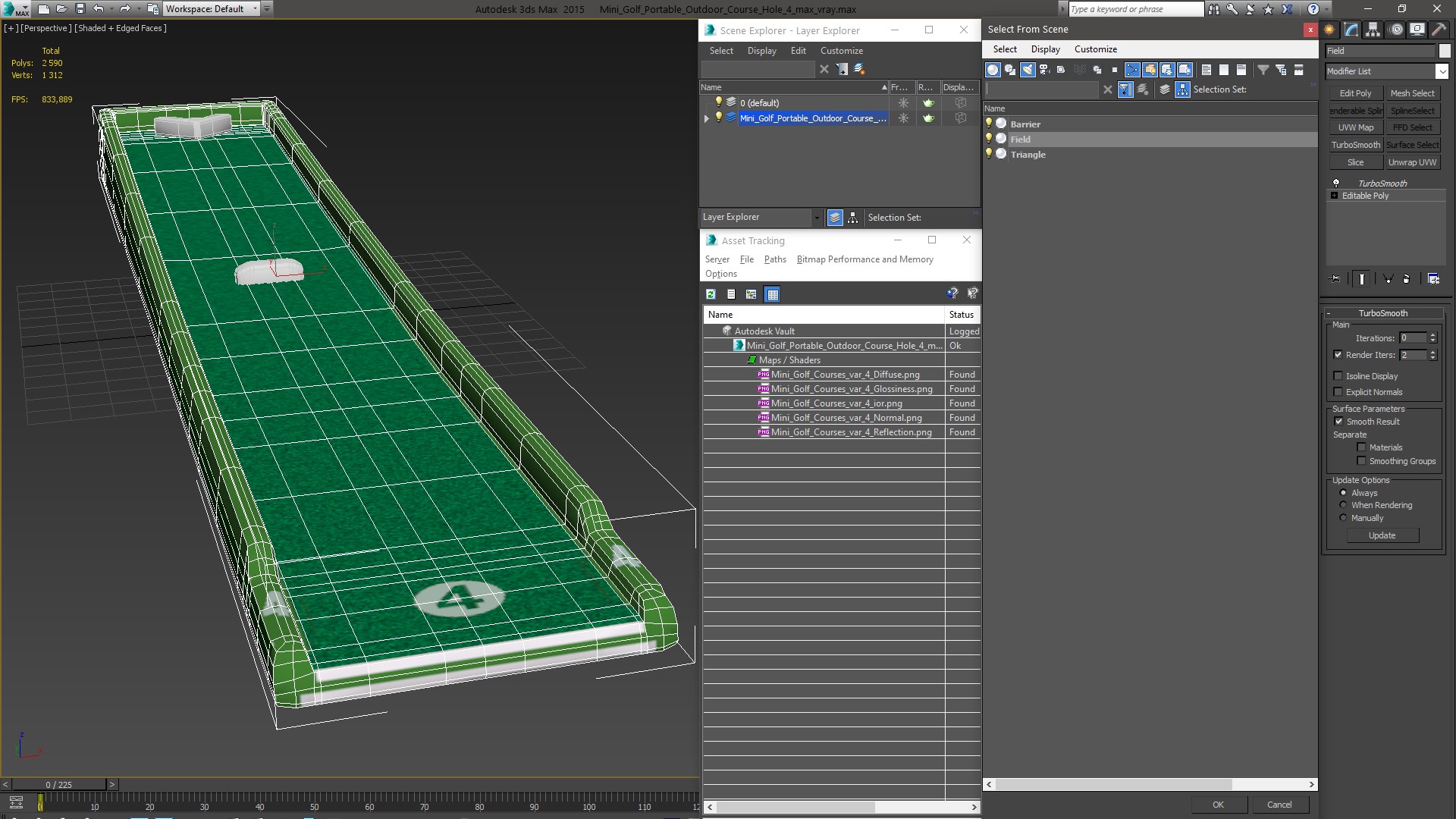The image size is (1456, 819).
Task: Click the object color swatch beside Field
Action: 1444,51
